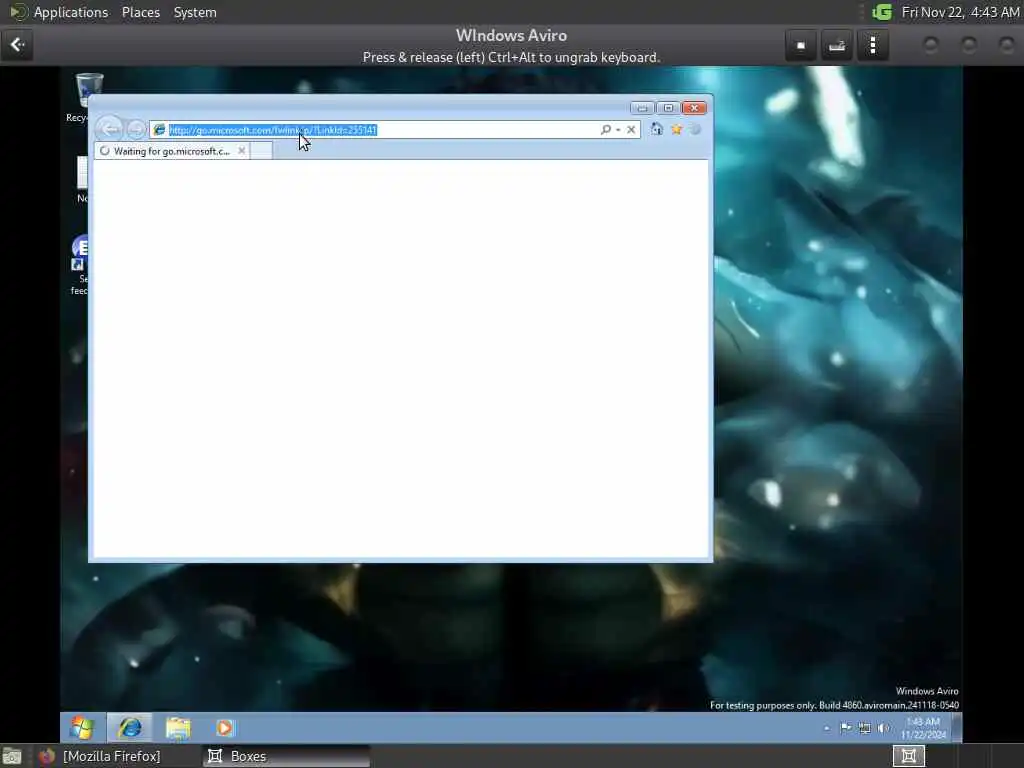Click the go.microsoft.com URL field

pos(383,130)
